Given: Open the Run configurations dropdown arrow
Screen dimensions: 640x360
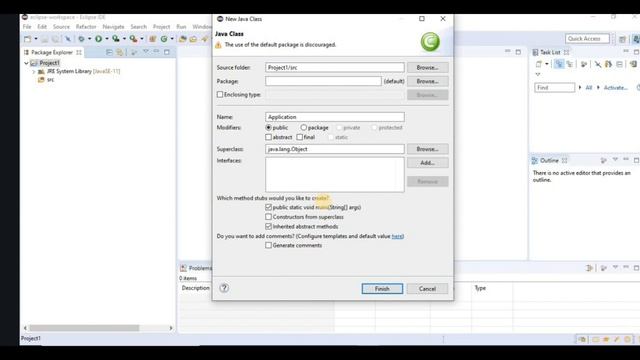Looking at the screenshot, I should tap(107, 39).
